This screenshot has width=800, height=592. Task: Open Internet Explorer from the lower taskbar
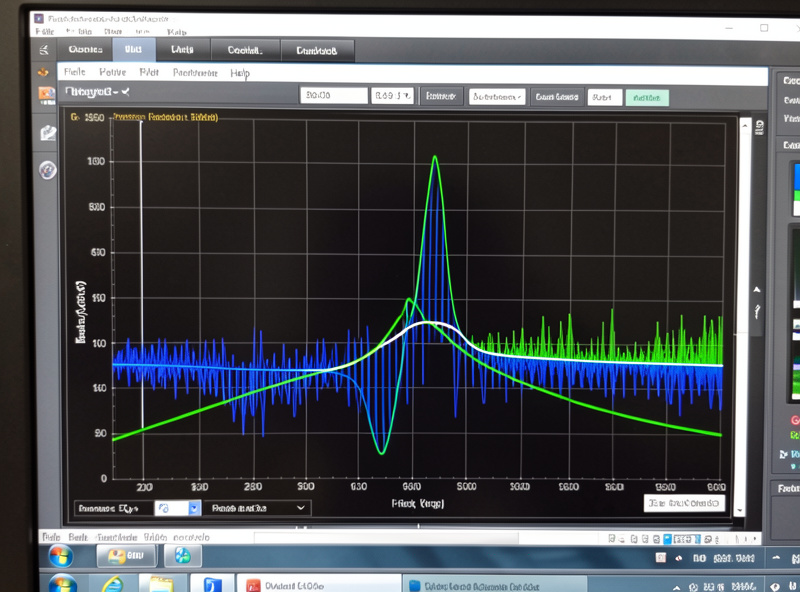click(113, 584)
